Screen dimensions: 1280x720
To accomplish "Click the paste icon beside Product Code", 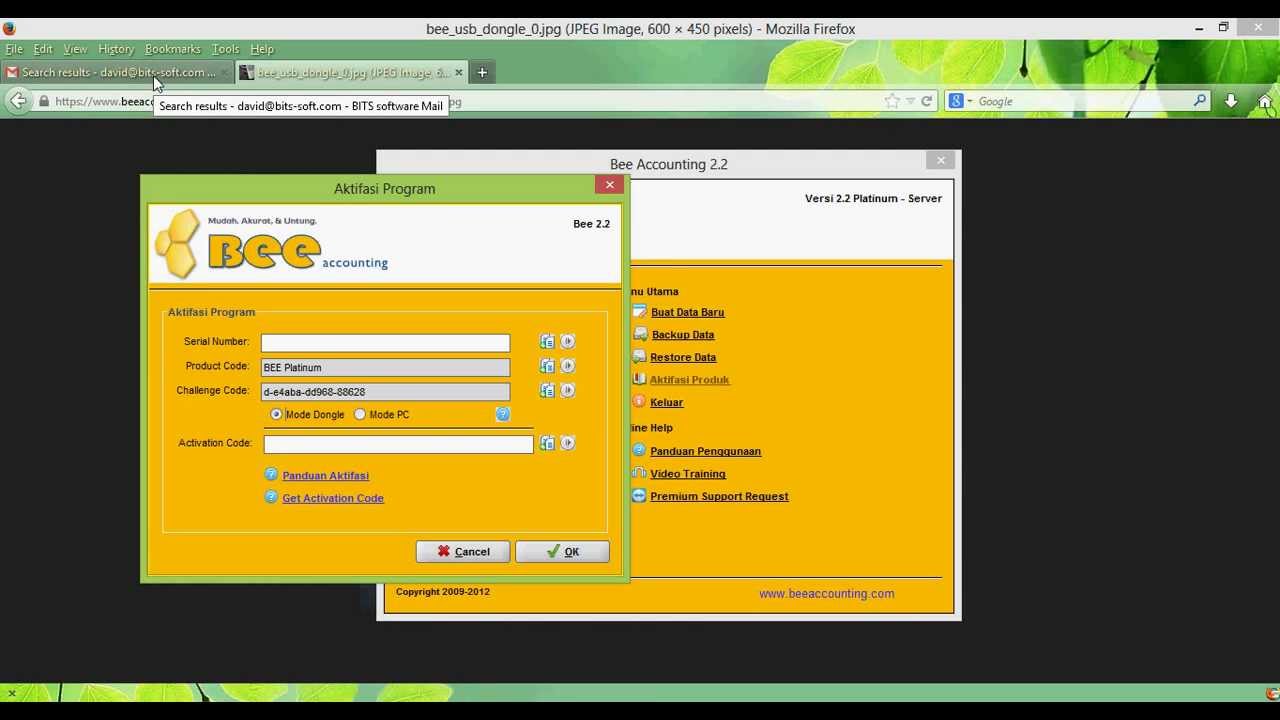I will pyautogui.click(x=547, y=366).
